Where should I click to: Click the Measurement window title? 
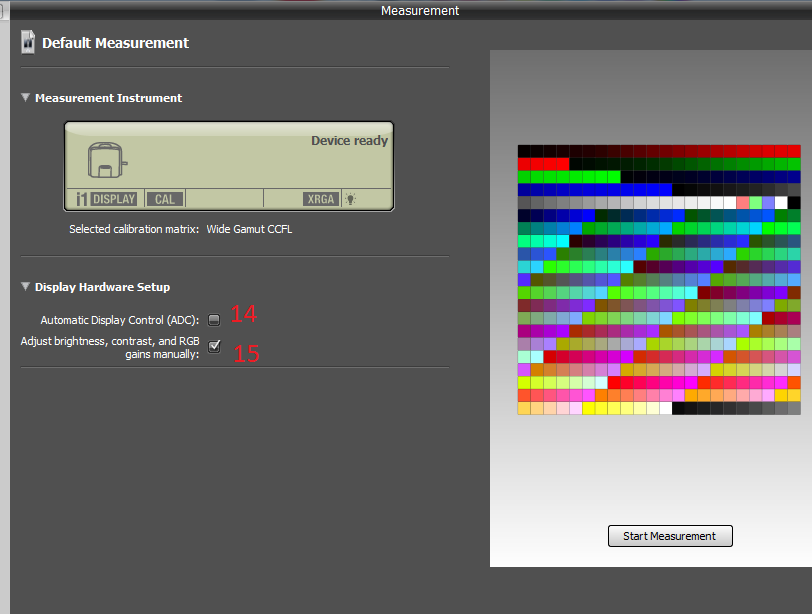(x=420, y=10)
